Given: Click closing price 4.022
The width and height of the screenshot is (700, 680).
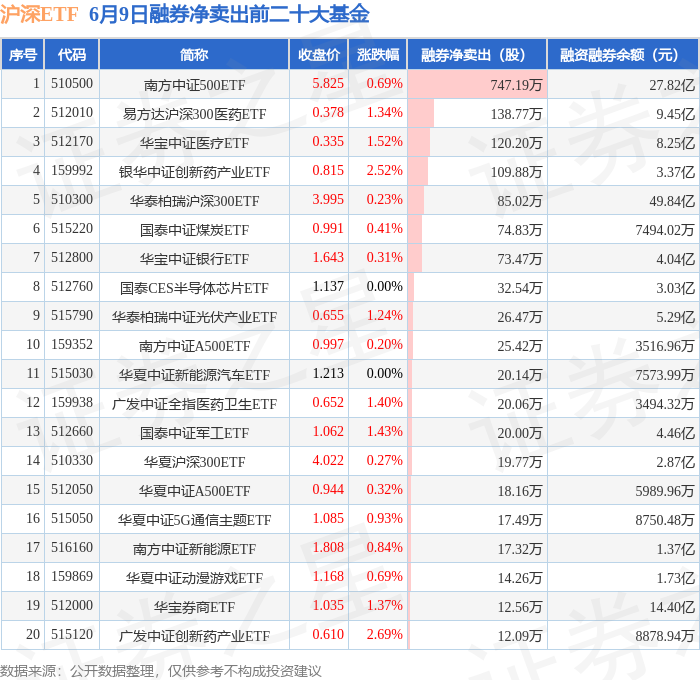Looking at the screenshot, I should pyautogui.click(x=328, y=461).
